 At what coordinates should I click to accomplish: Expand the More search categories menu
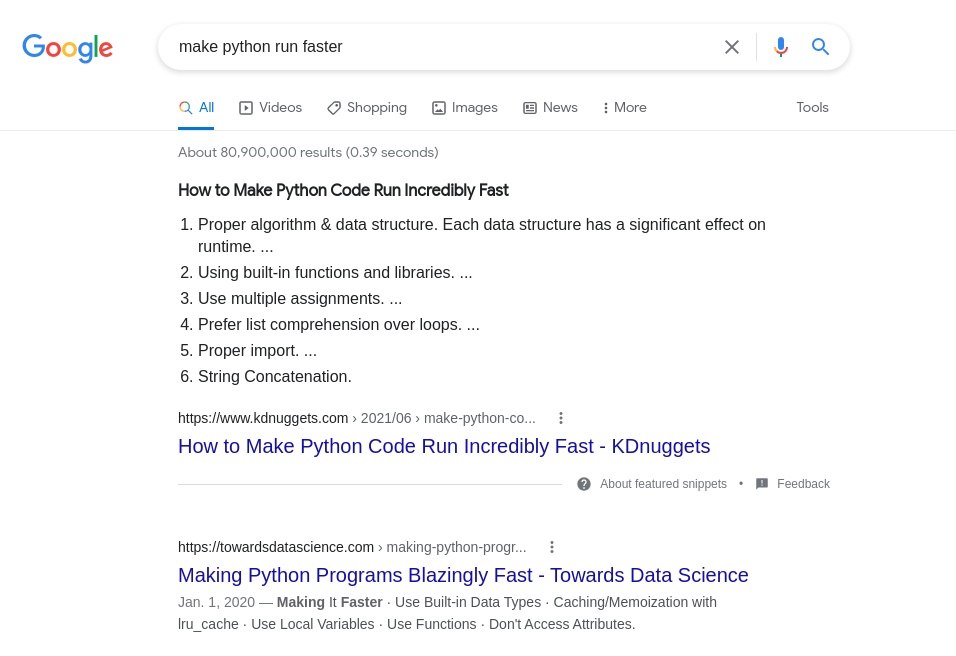(x=623, y=108)
